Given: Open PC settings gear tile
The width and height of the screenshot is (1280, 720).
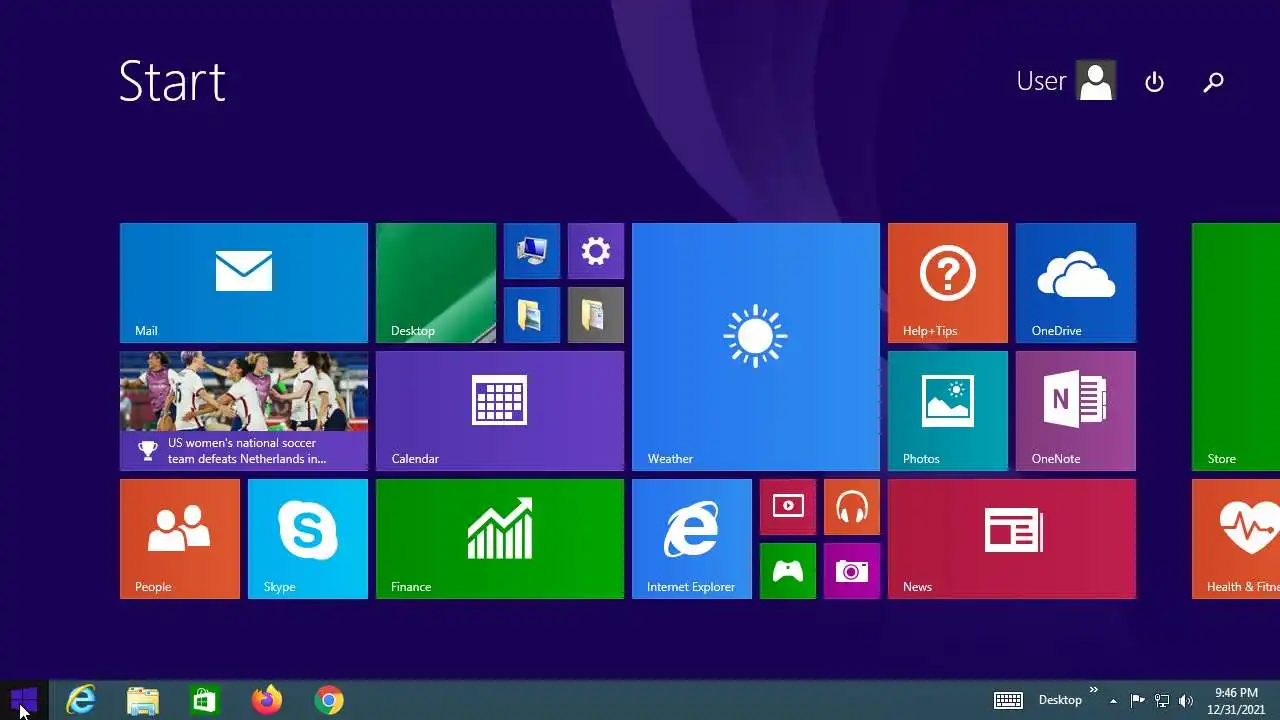Looking at the screenshot, I should click(x=596, y=251).
